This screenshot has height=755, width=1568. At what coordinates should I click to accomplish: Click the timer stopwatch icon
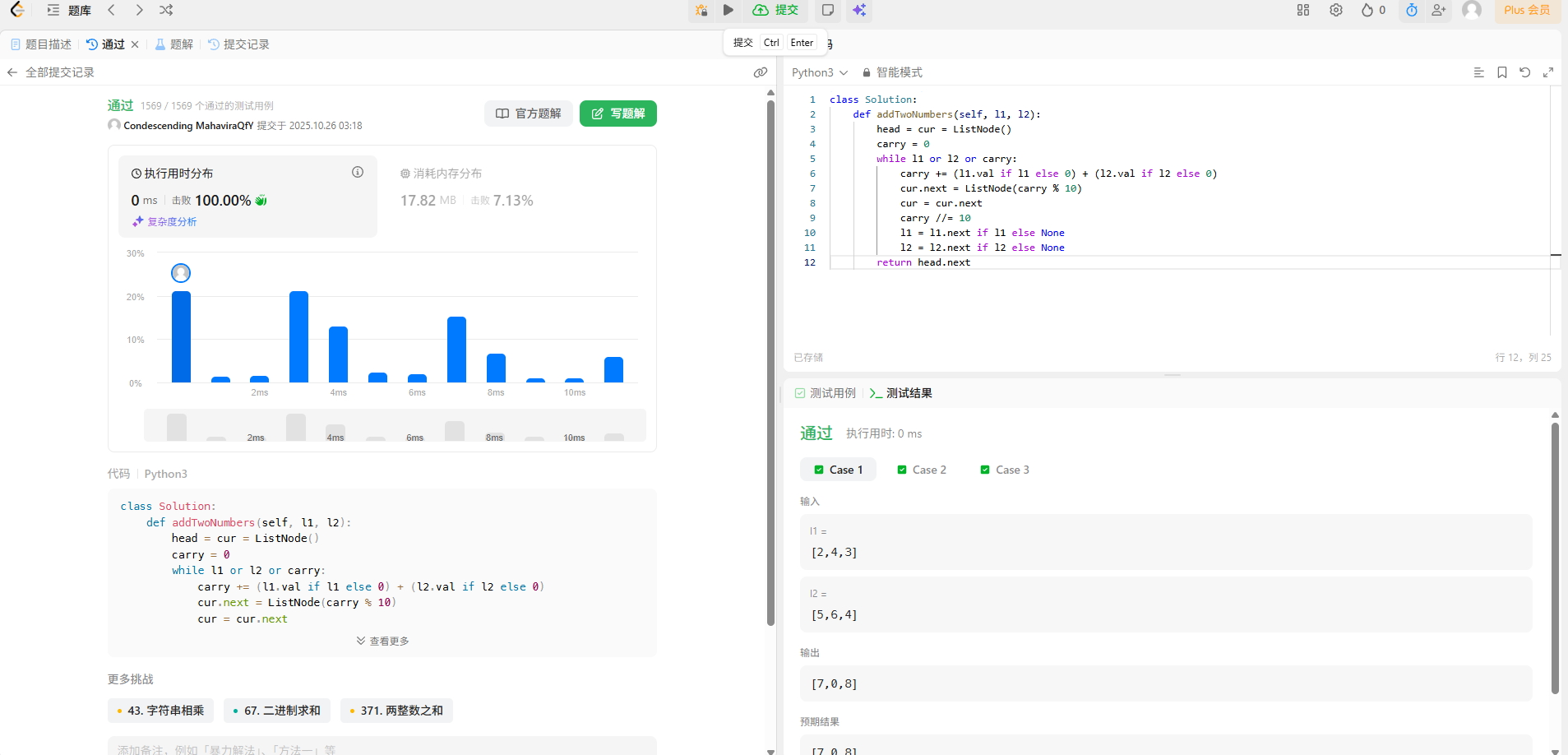[1412, 10]
